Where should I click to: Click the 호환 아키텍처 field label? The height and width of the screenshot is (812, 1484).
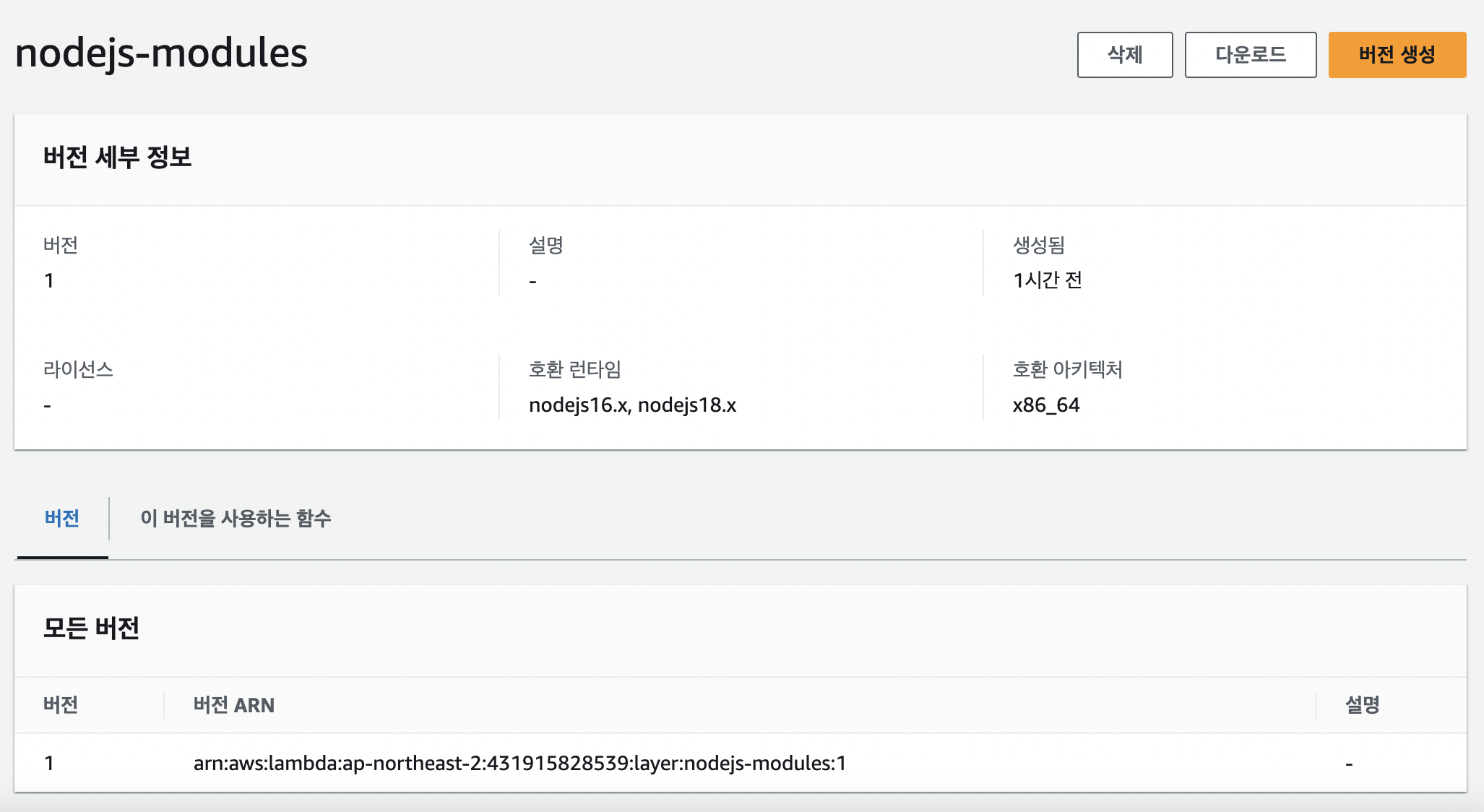[x=1067, y=369]
